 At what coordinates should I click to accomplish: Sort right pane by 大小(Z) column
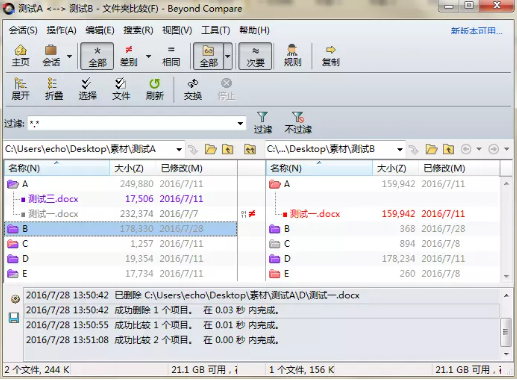(x=395, y=168)
